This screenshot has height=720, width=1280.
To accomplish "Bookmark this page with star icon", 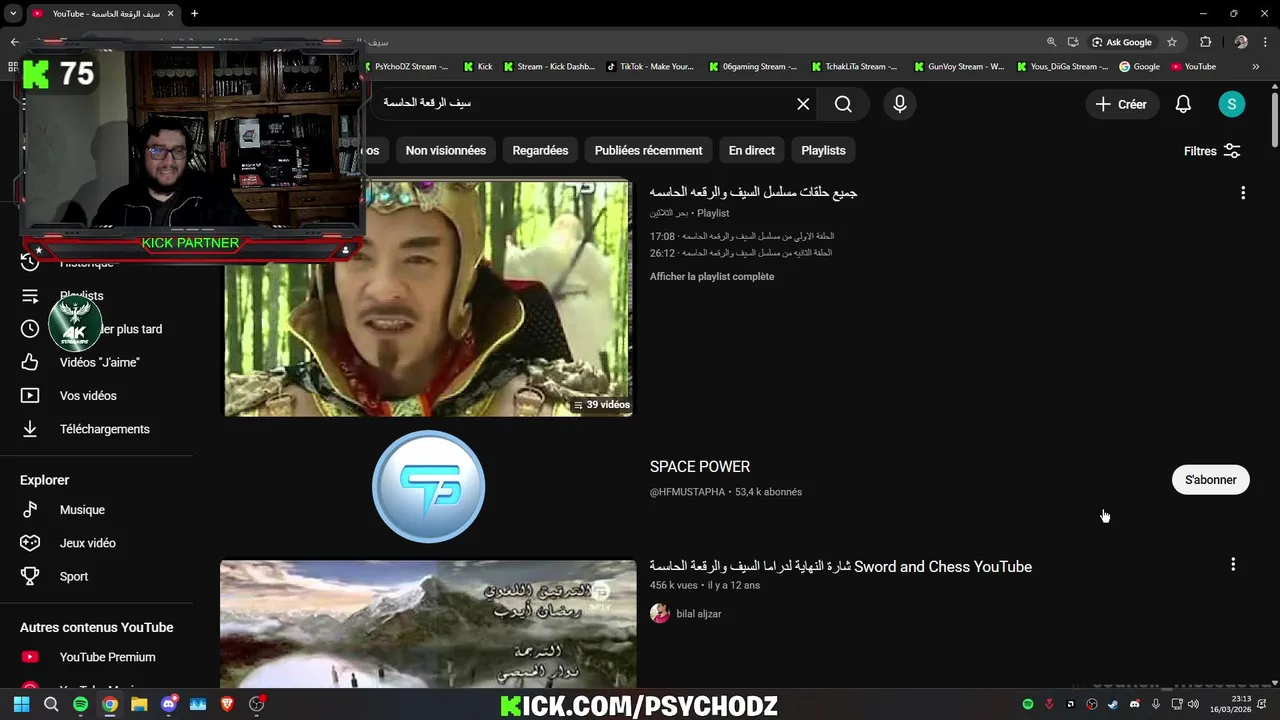I will tap(1172, 42).
